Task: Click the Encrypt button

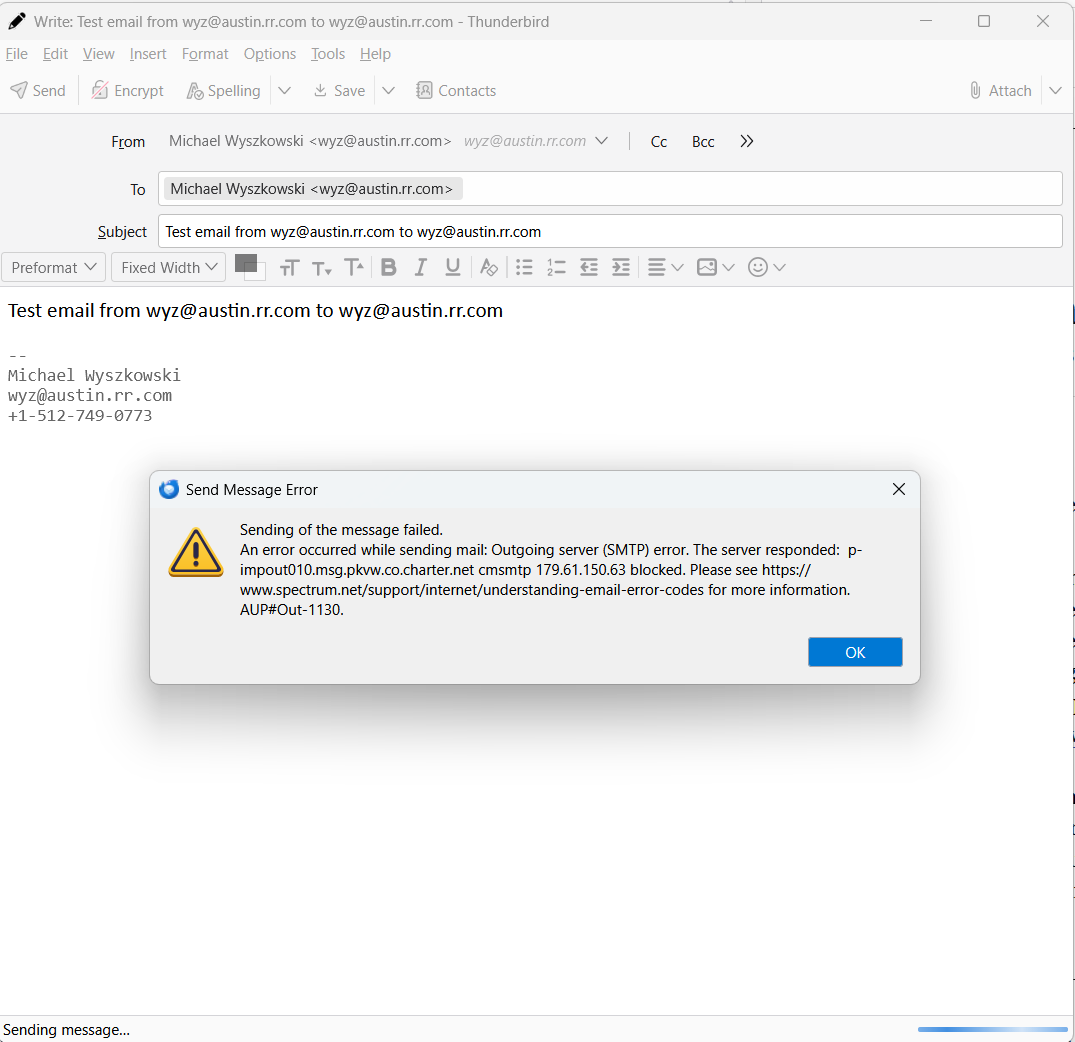Action: click(x=128, y=90)
